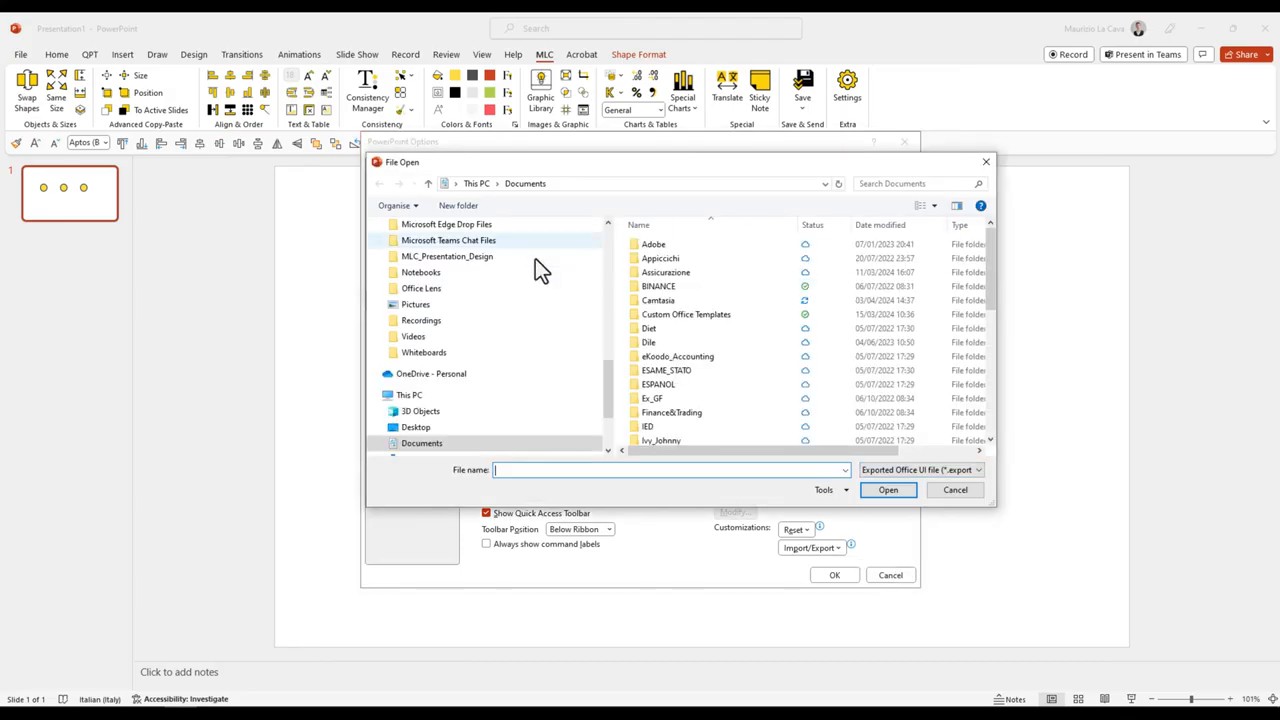Click the Format Painter icon in quick access toolbar

click(16, 144)
